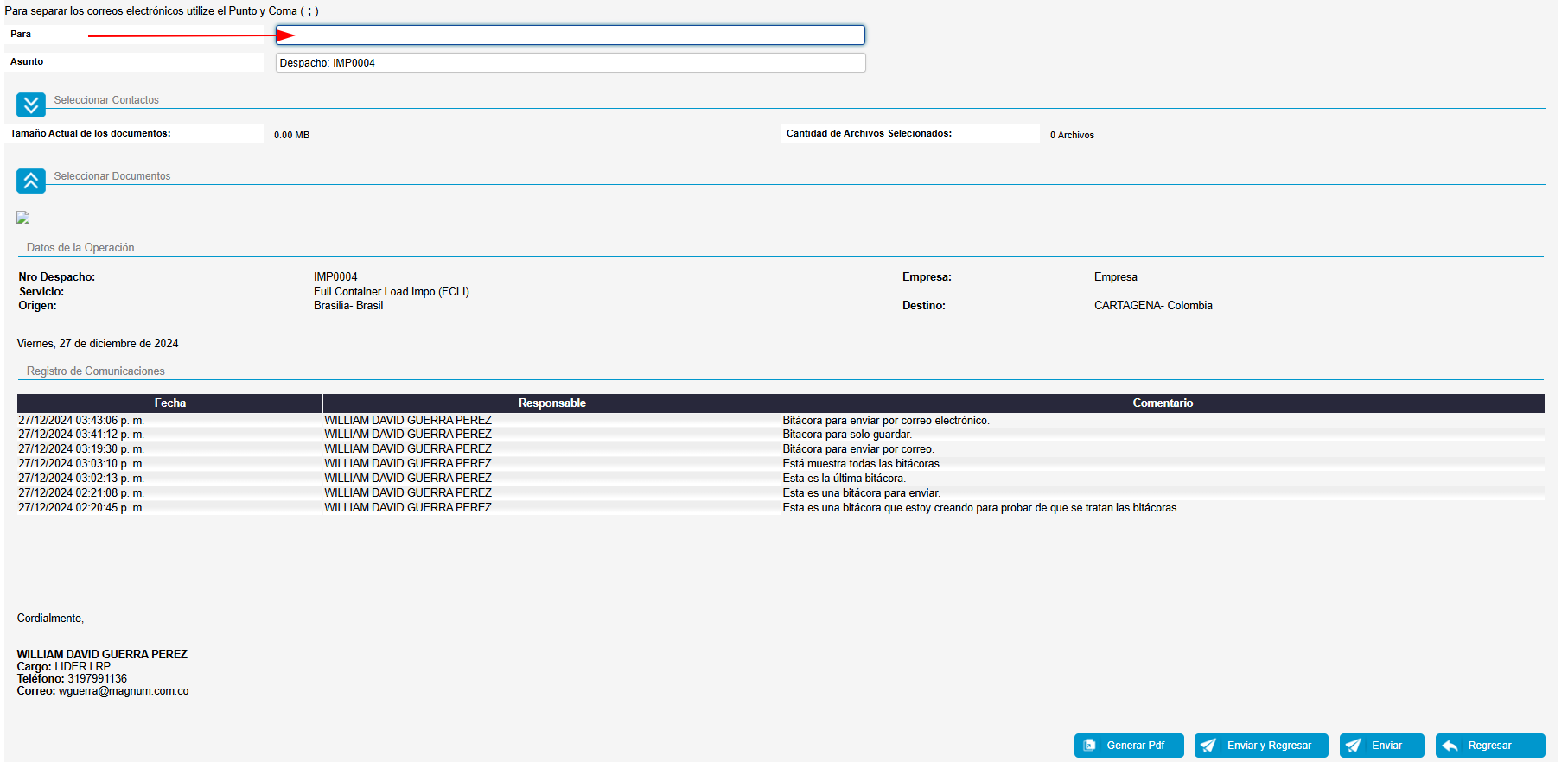Screen dimensions: 1568x762
Task: Expand the Seleccionar Contactos section
Action: click(x=31, y=105)
